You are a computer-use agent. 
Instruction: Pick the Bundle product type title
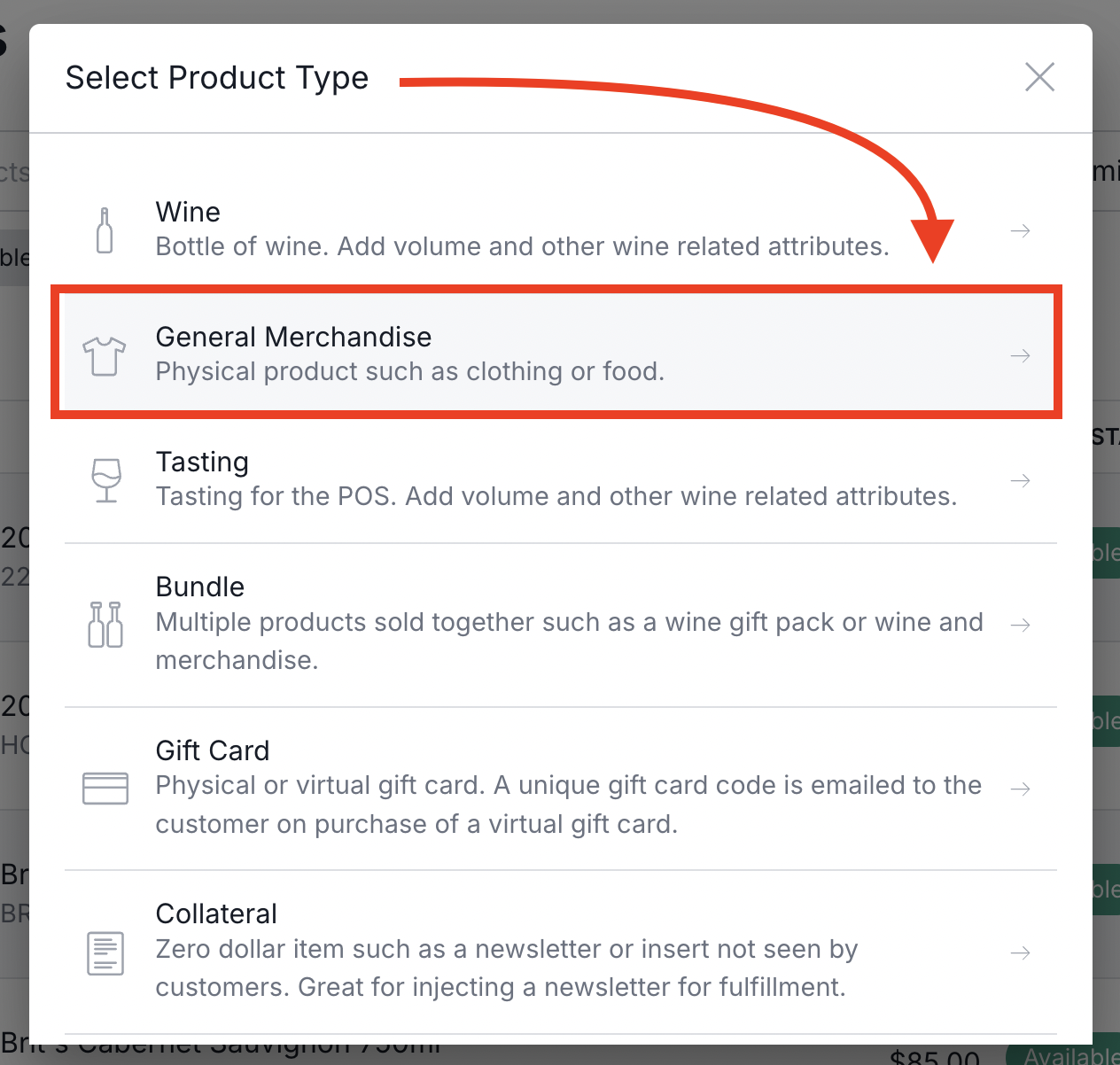200,587
